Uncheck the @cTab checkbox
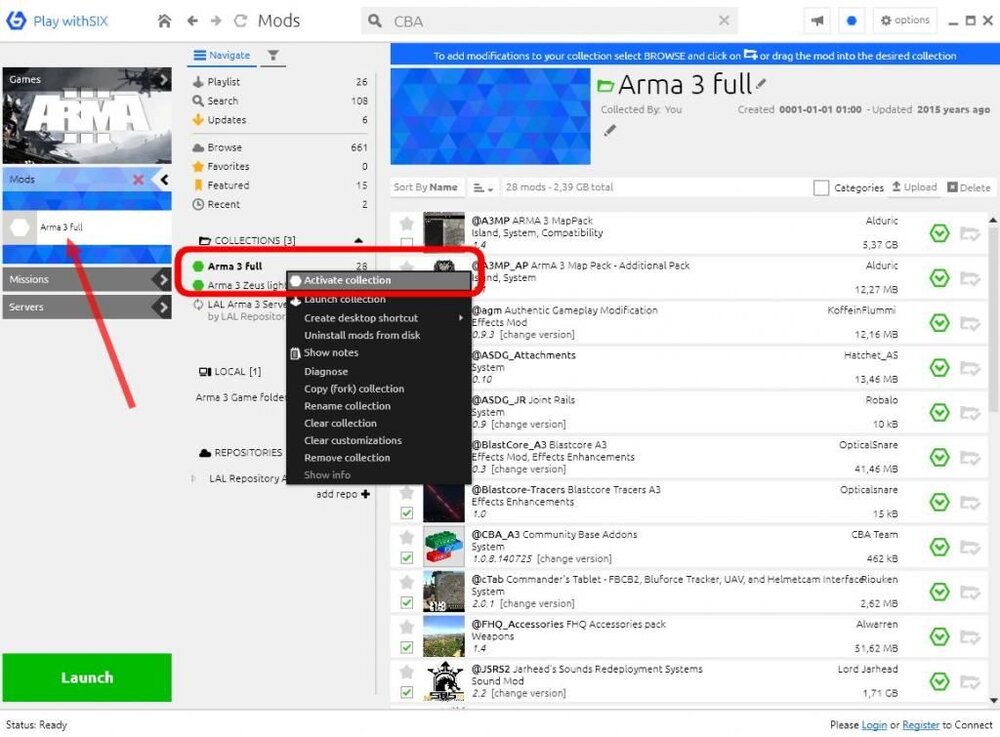Image resolution: width=1000 pixels, height=737 pixels. click(x=406, y=602)
